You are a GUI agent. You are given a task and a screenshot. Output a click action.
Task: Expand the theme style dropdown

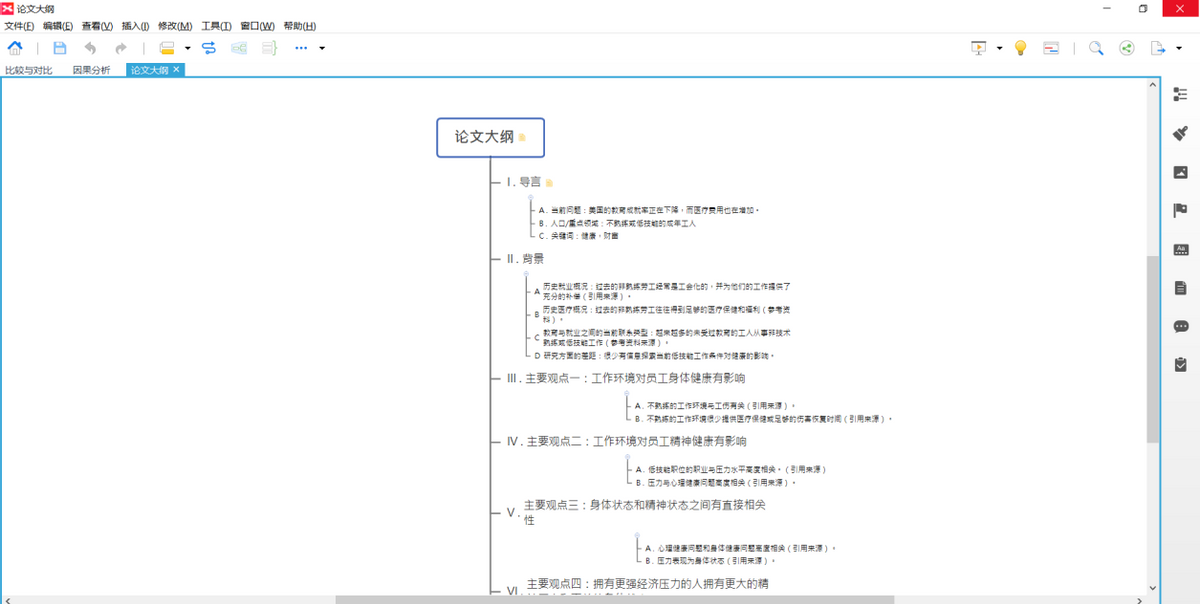187,47
